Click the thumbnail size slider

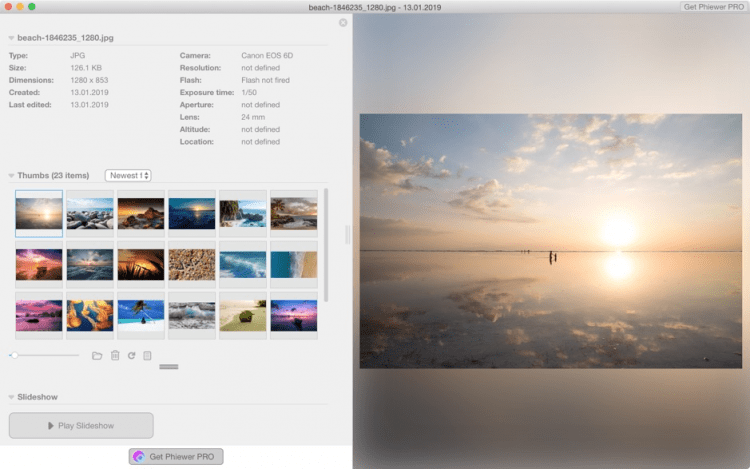(45, 355)
